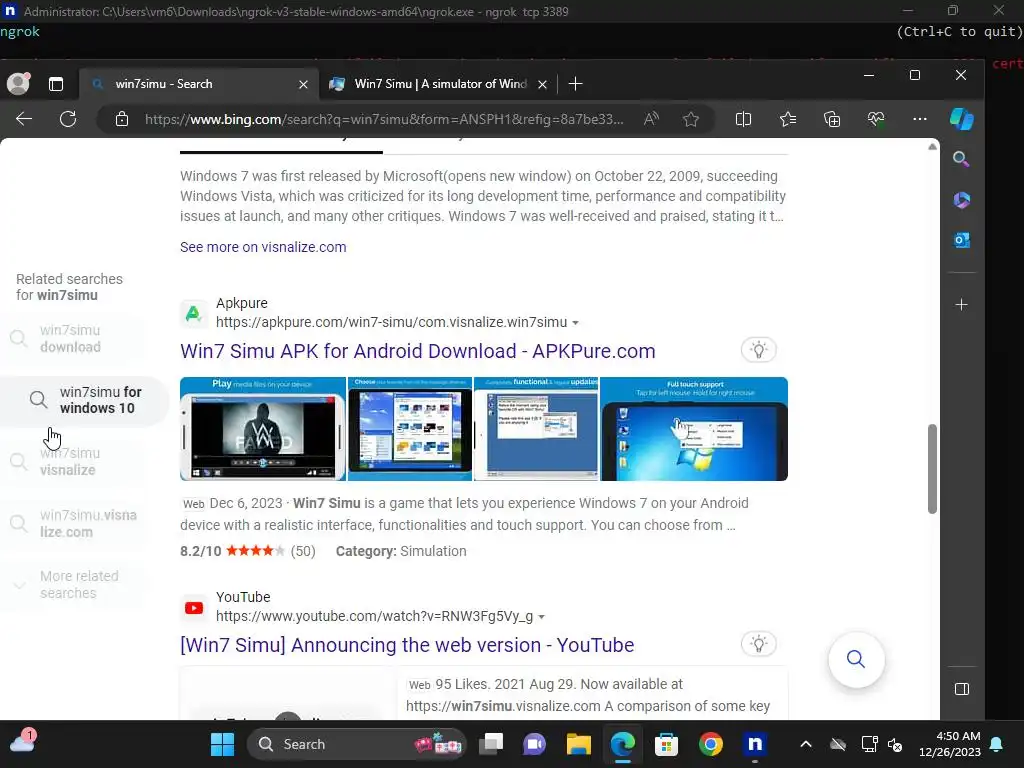This screenshot has height=768, width=1024.
Task: Open Announcing the web version YouTube link
Action: [408, 645]
